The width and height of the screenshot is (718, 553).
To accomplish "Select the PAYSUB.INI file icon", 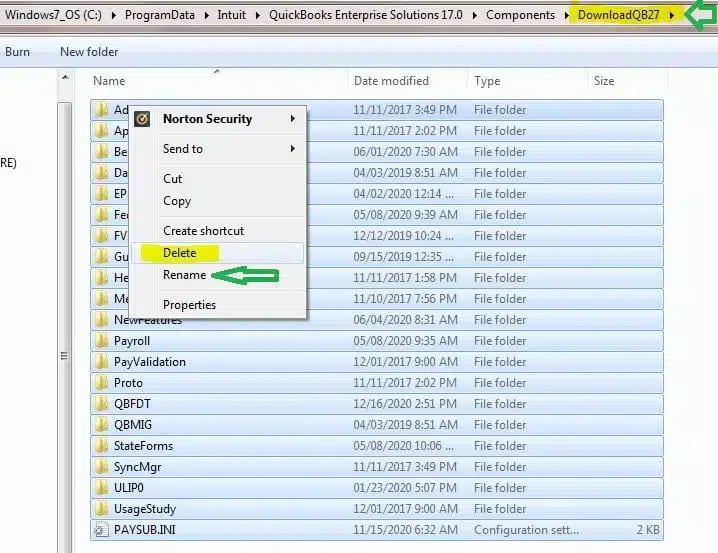I will 101,530.
